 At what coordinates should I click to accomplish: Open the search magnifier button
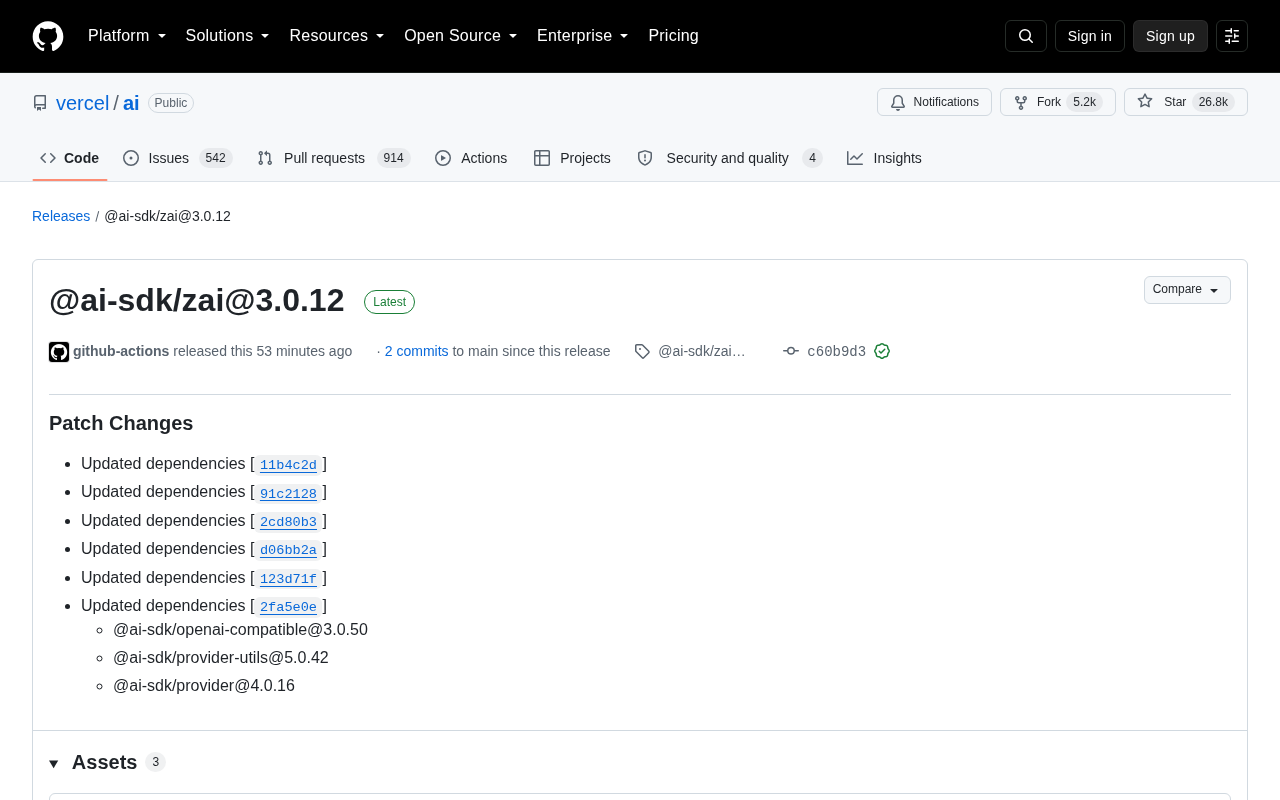(1026, 36)
